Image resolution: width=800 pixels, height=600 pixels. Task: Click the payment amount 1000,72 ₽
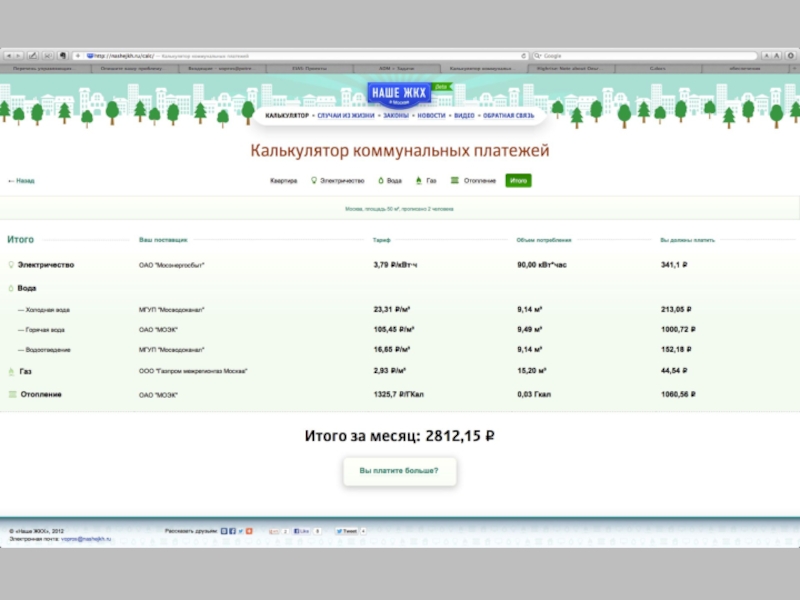(x=679, y=330)
